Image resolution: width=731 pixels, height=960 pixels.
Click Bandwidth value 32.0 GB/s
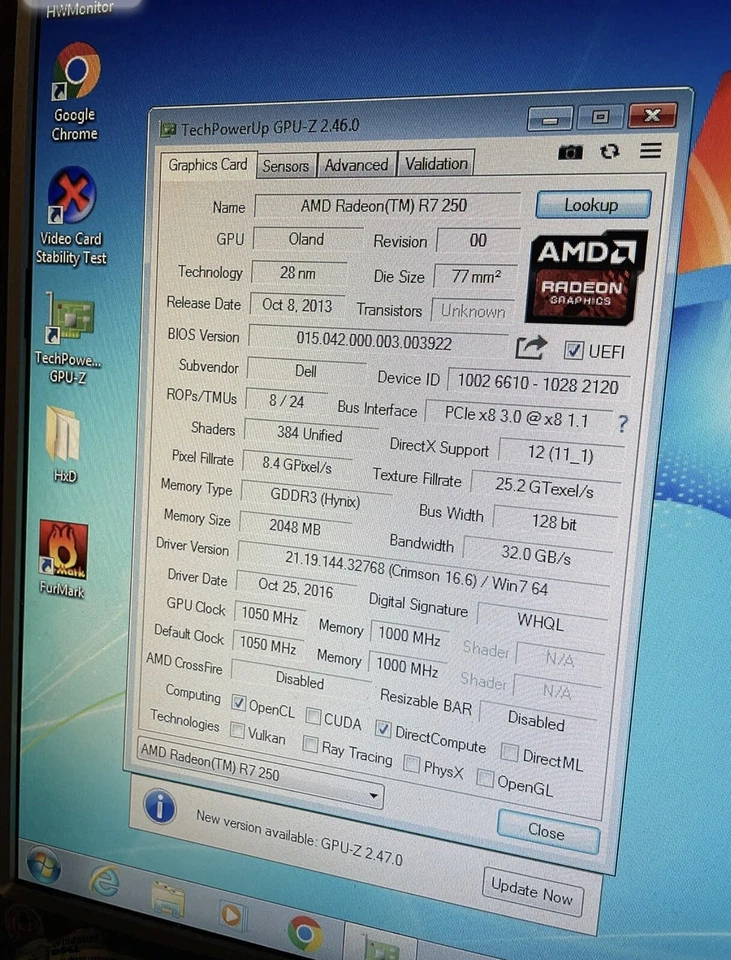[537, 554]
